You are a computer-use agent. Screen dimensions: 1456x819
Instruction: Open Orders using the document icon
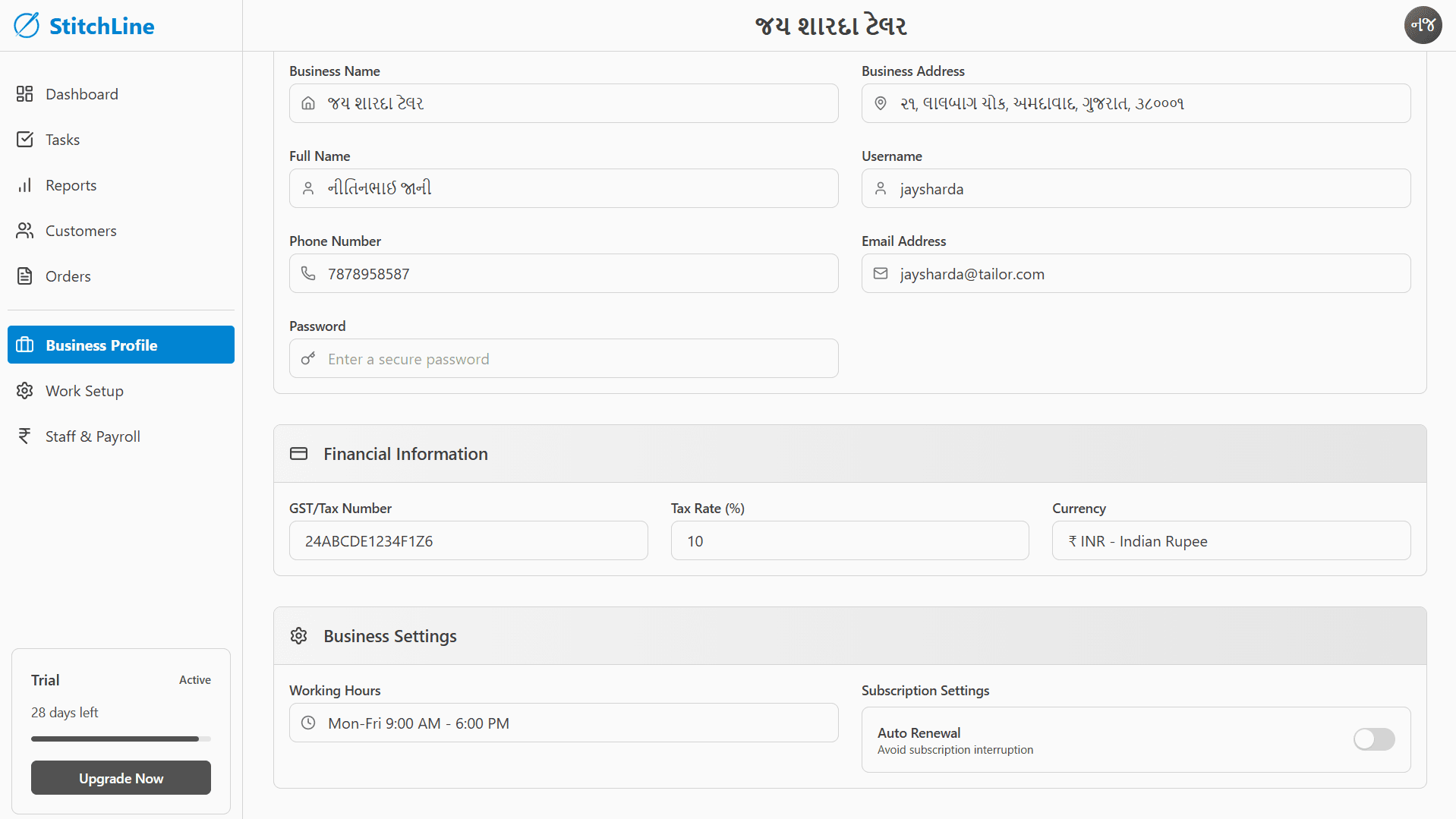[x=25, y=276]
